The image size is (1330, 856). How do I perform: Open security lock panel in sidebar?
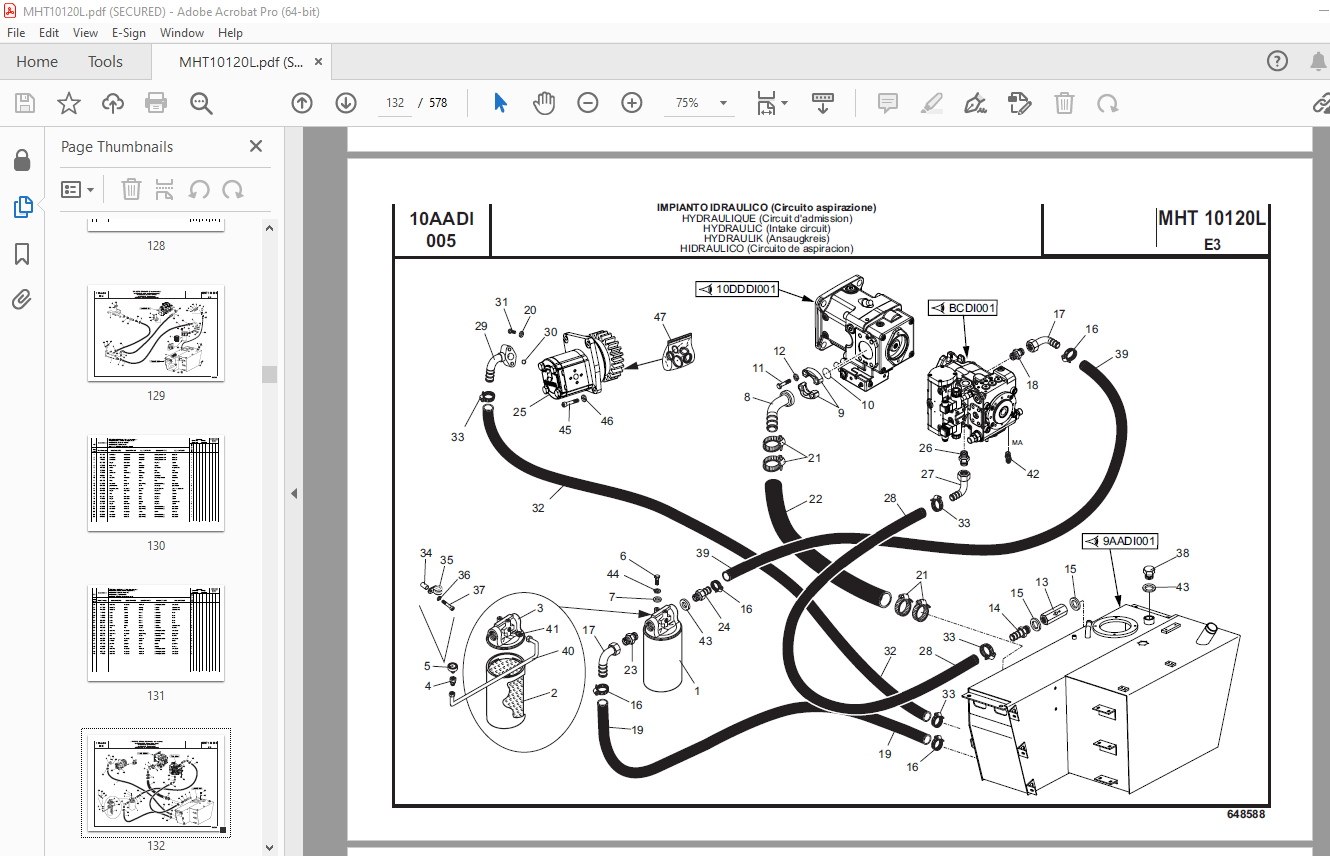click(22, 160)
